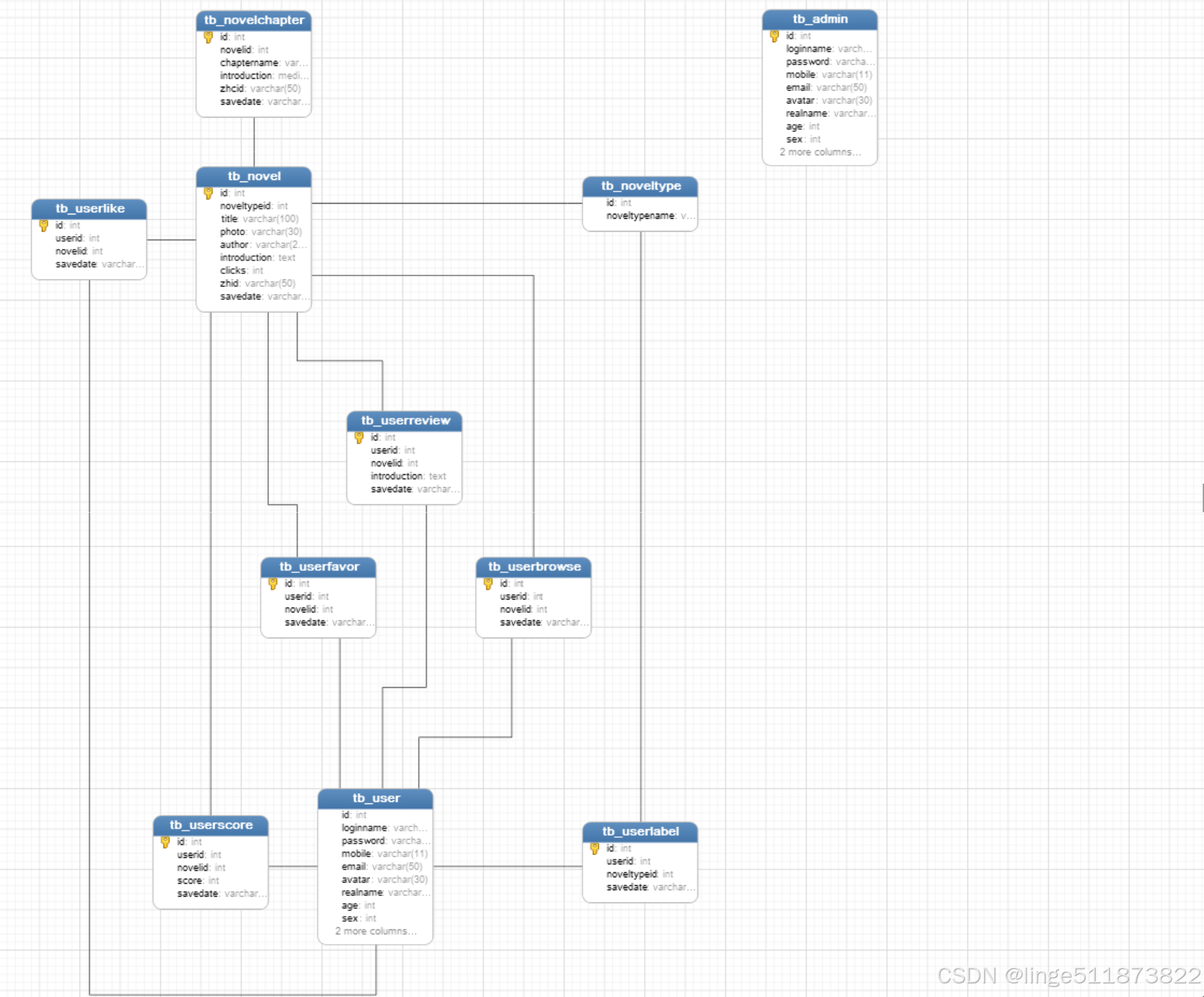Click the sex column in tb_admin

point(803,139)
